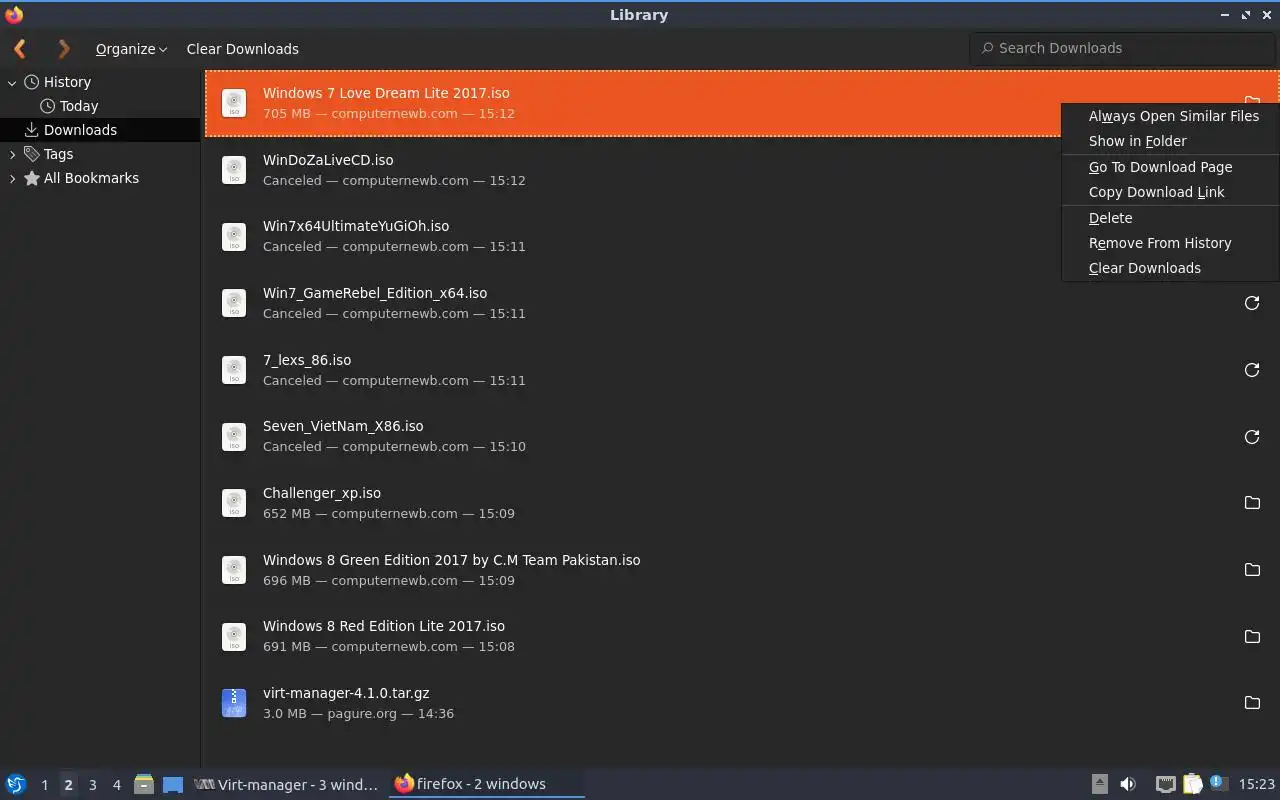The width and height of the screenshot is (1280, 800).
Task: Click the Win7x64UltimateYuGiOh.iso file icon
Action: [x=234, y=236]
